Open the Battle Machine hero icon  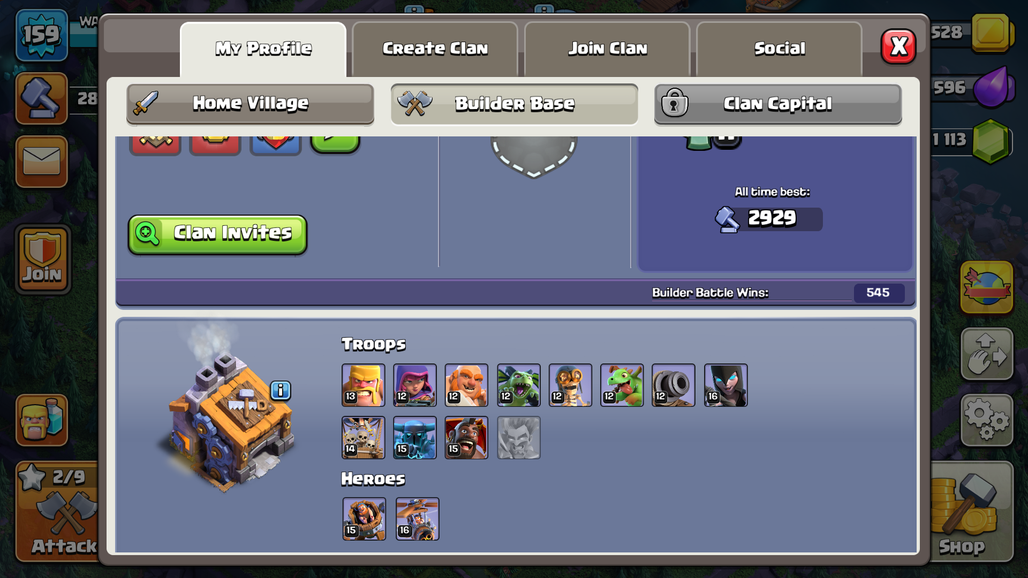(364, 519)
